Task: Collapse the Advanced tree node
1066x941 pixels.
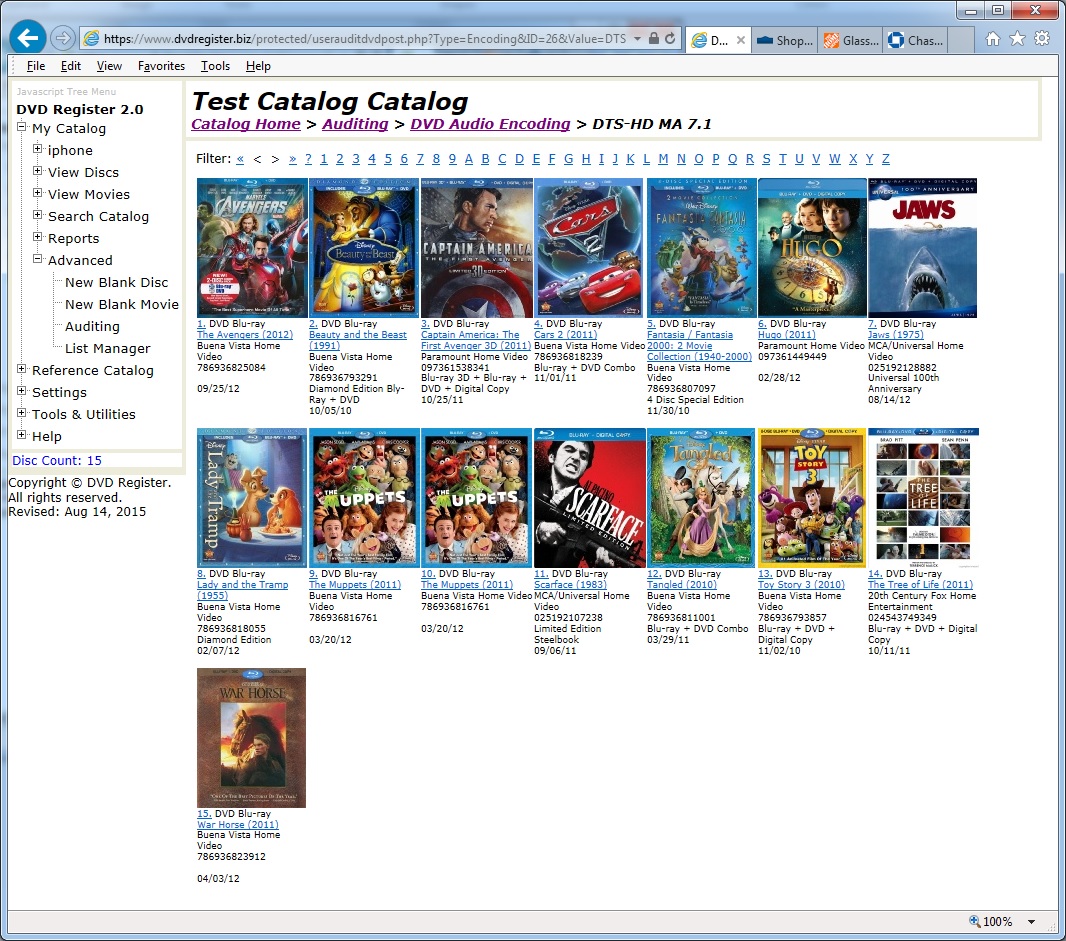Action: [x=38, y=258]
